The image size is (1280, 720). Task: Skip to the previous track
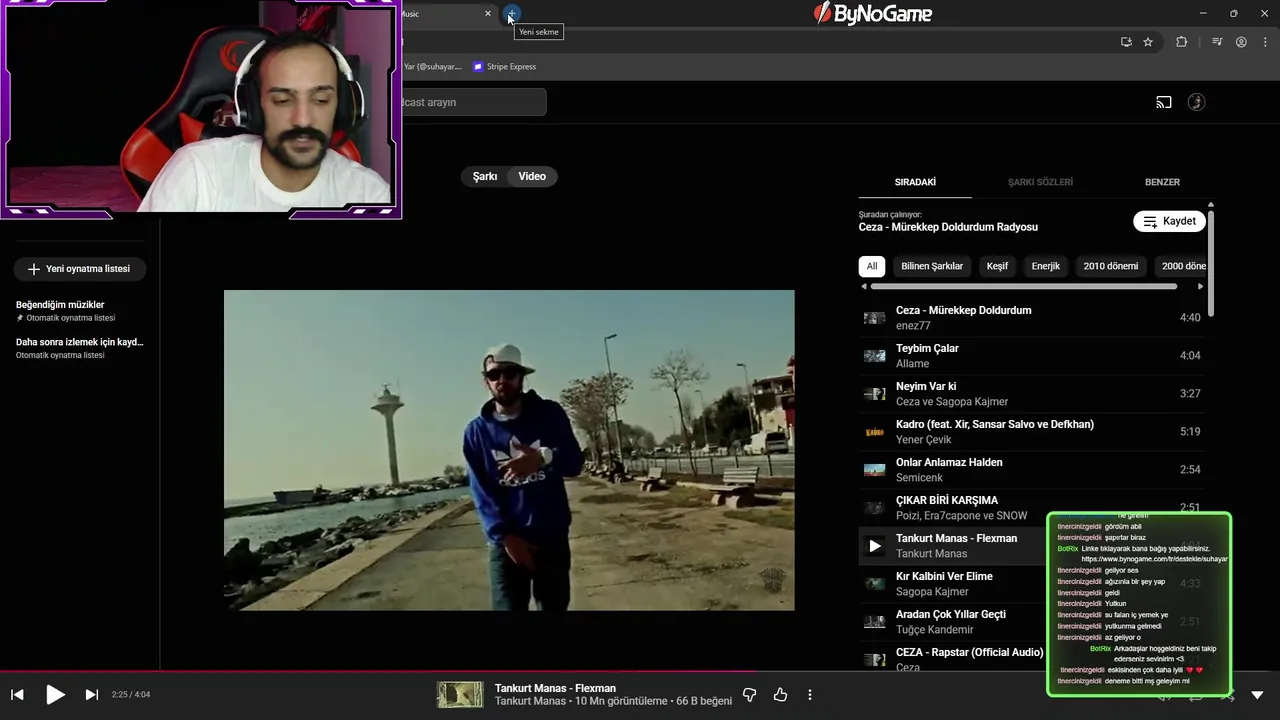(17, 694)
